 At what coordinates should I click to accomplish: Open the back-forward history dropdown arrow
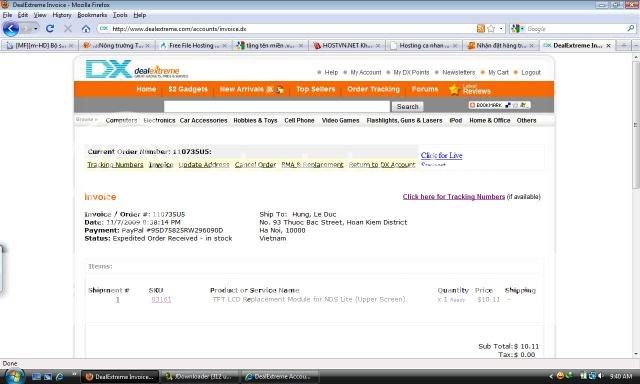(36, 29)
